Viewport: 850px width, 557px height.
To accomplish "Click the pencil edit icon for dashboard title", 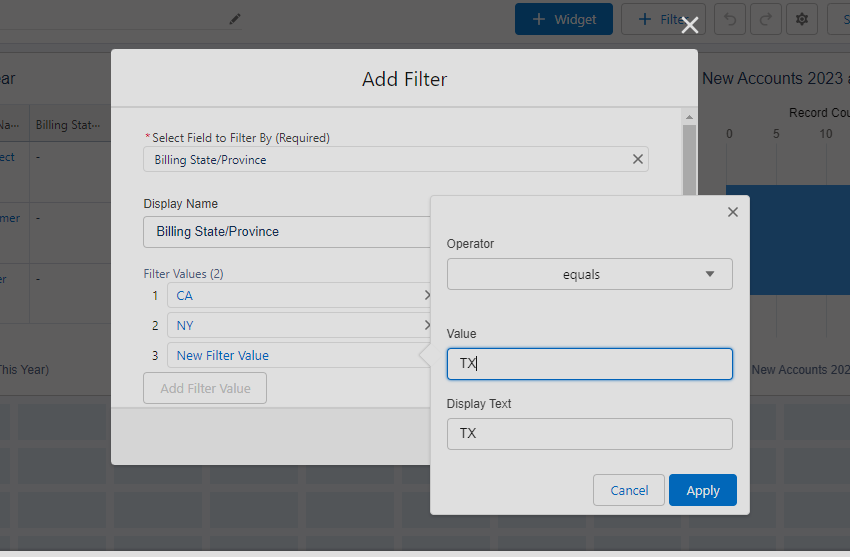I will click(x=235, y=20).
